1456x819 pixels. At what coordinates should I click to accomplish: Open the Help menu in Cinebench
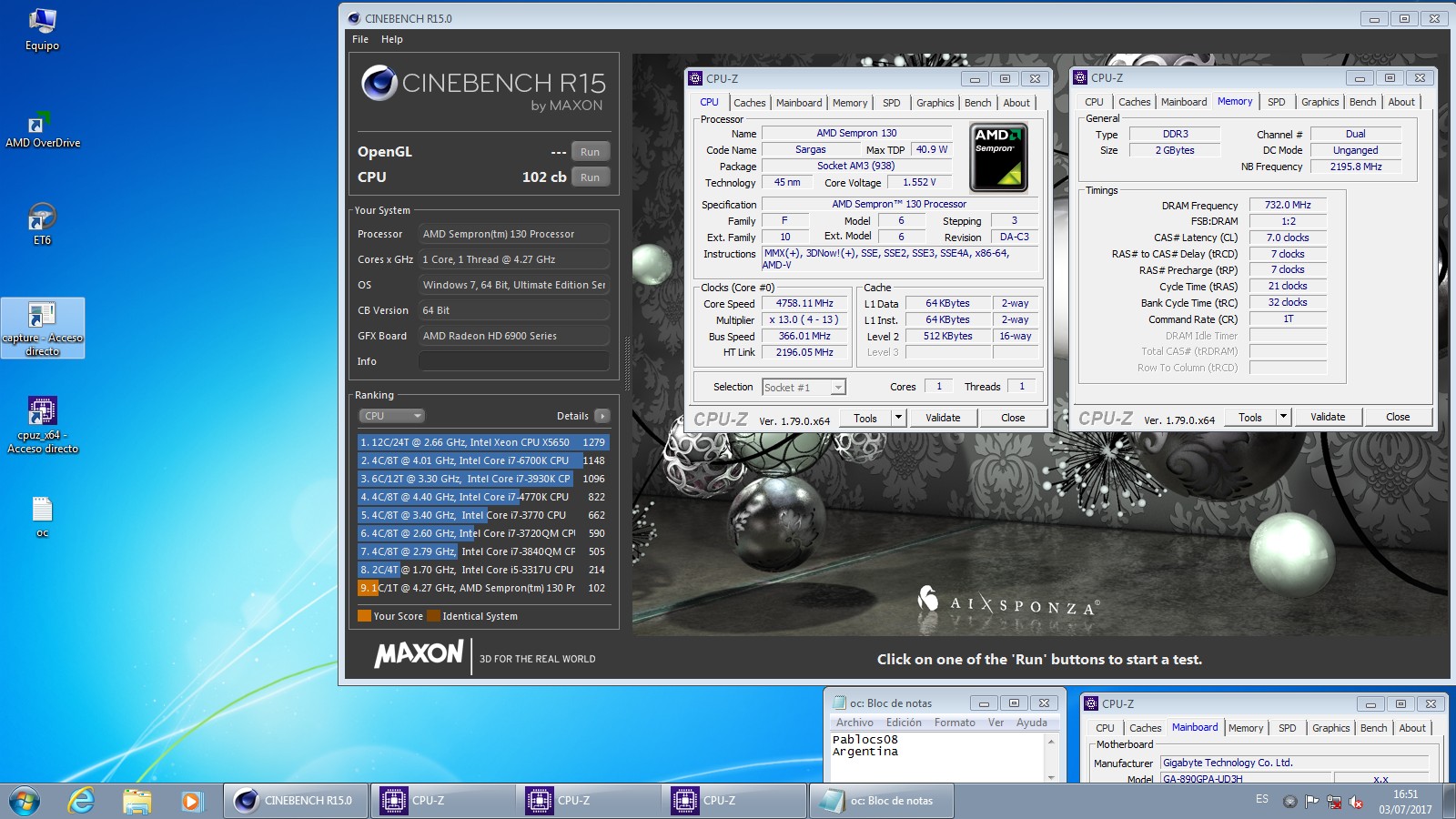[x=391, y=39]
